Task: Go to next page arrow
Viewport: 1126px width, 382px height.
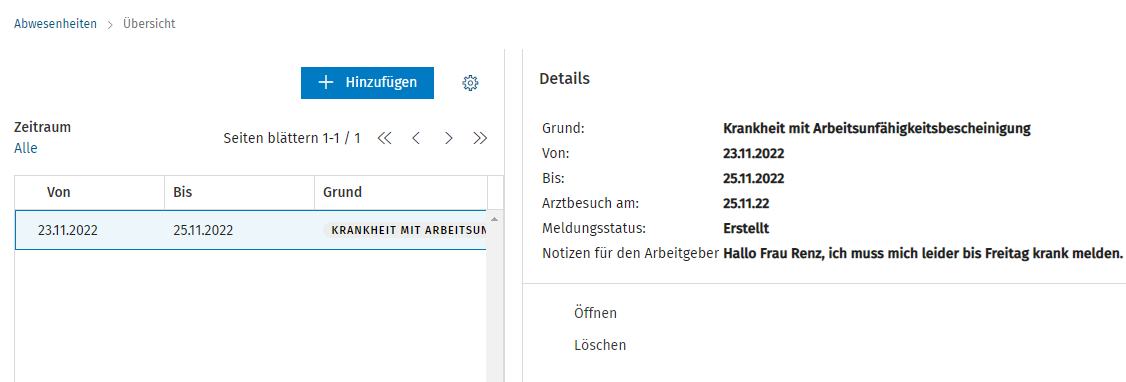Action: click(x=449, y=139)
